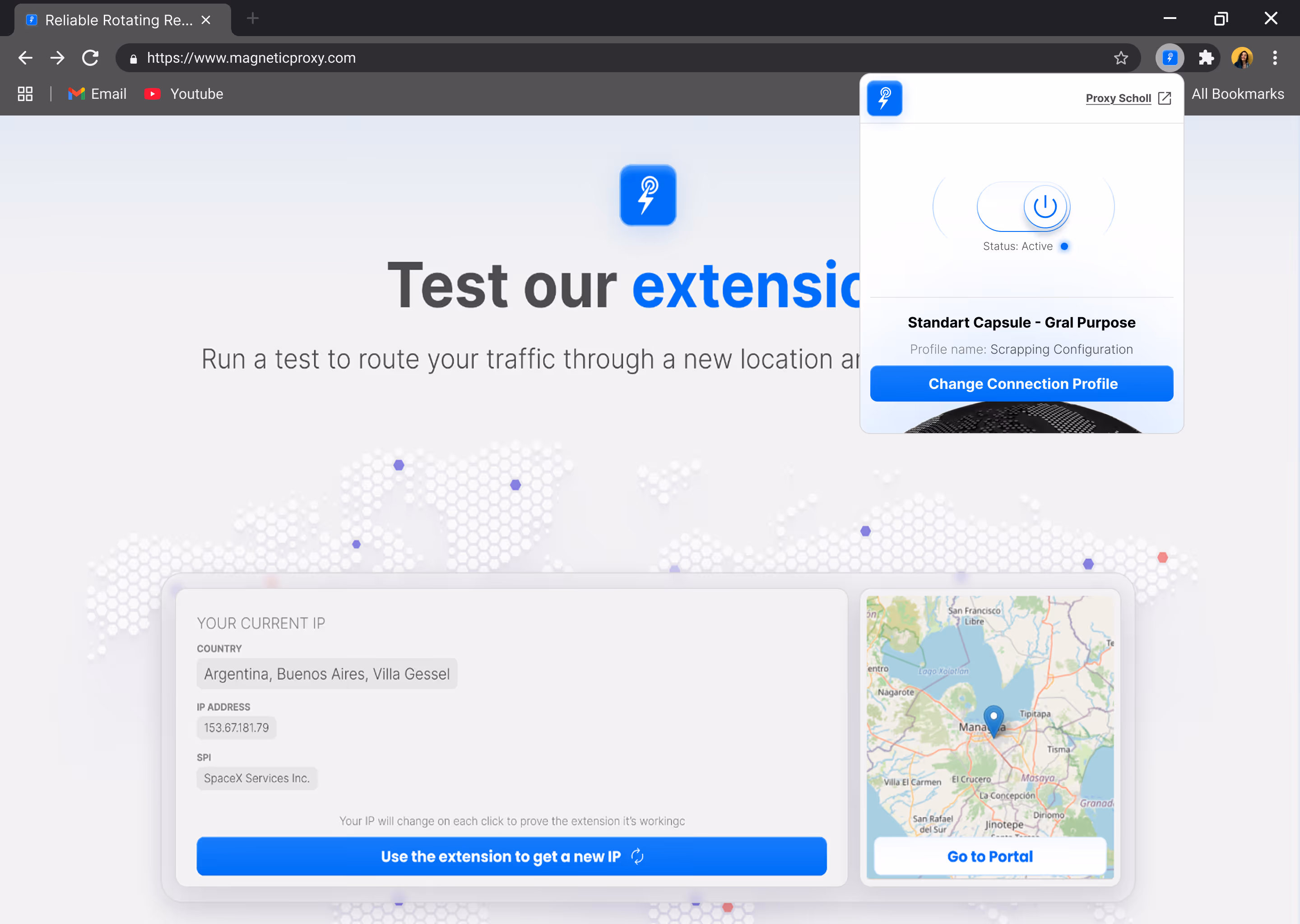Screen dimensions: 1300x924
Task: Restore down the browser window
Action: pyautogui.click(x=1220, y=19)
